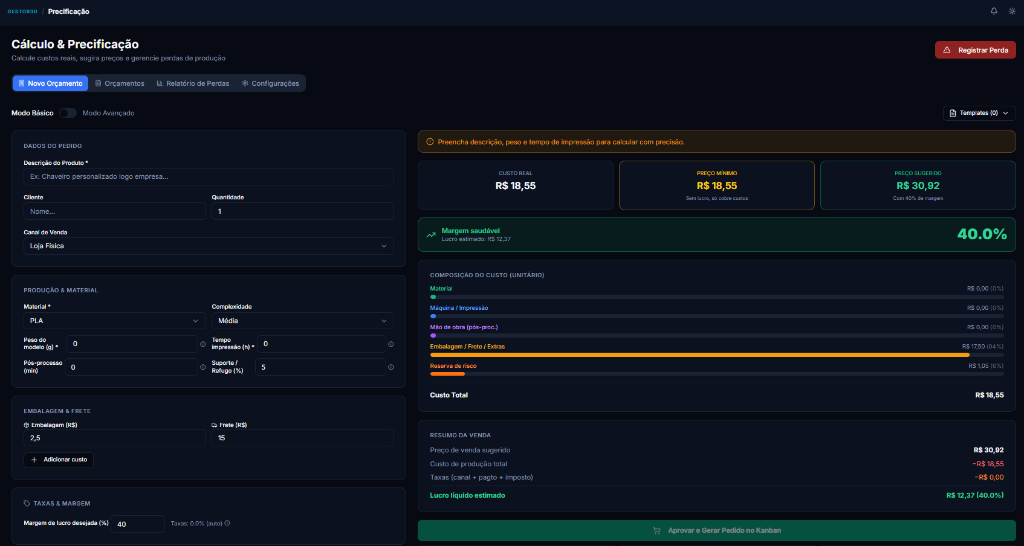Click the Registrar Perda button
This screenshot has width=1024, height=546.
tap(975, 50)
